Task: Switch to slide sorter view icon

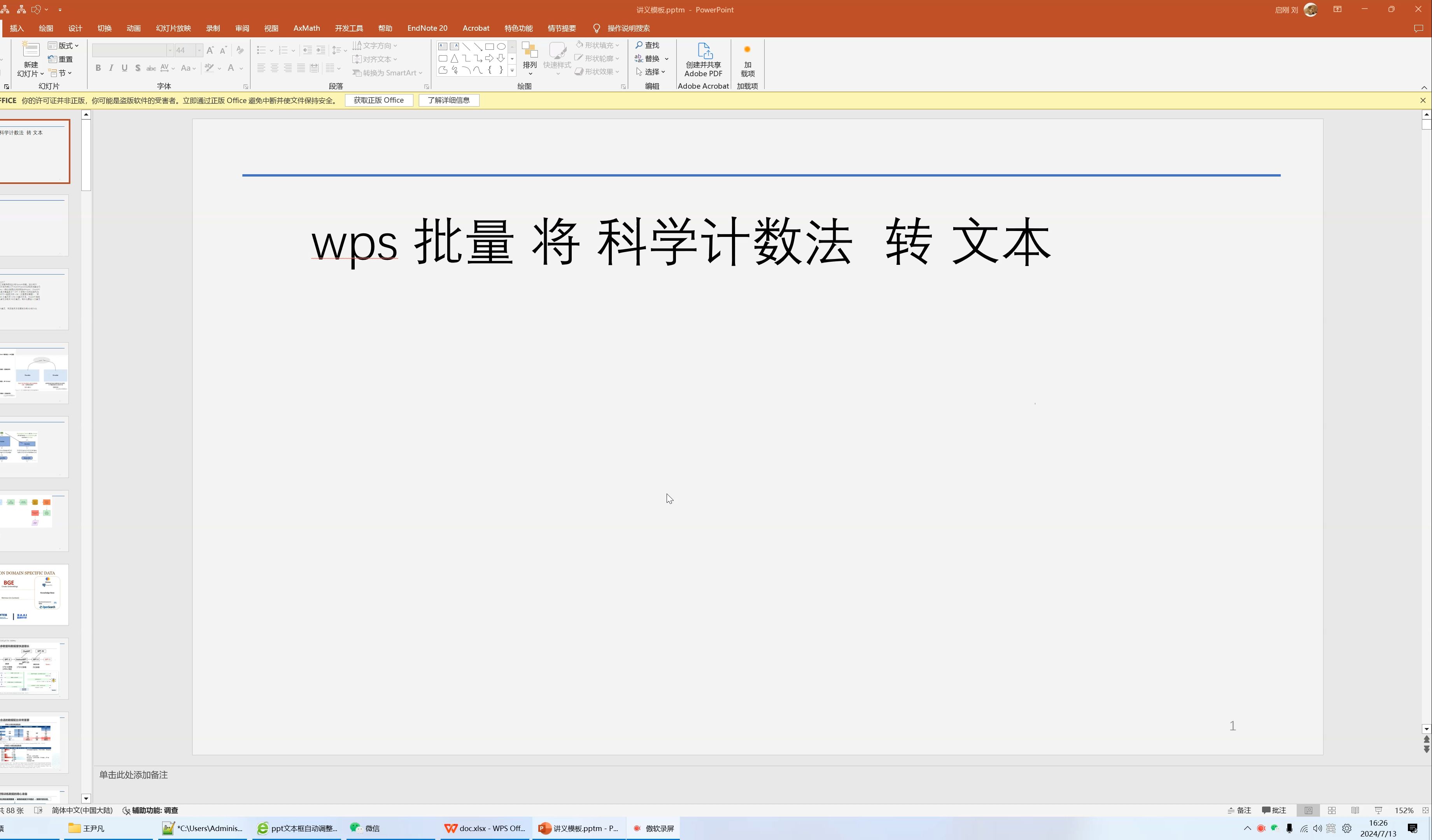Action: 1331,810
